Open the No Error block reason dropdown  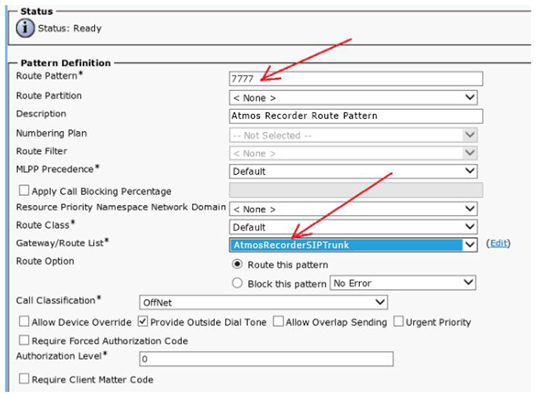(403, 283)
